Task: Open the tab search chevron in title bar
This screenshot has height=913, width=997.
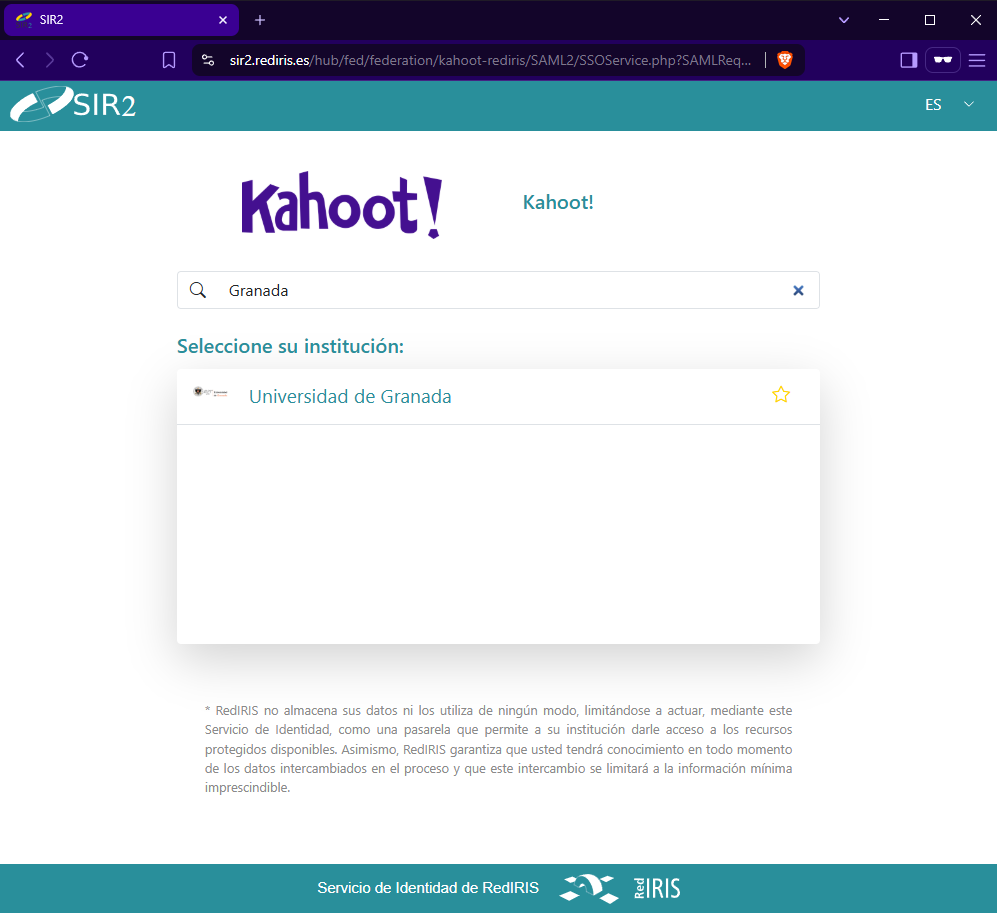Action: [x=844, y=20]
